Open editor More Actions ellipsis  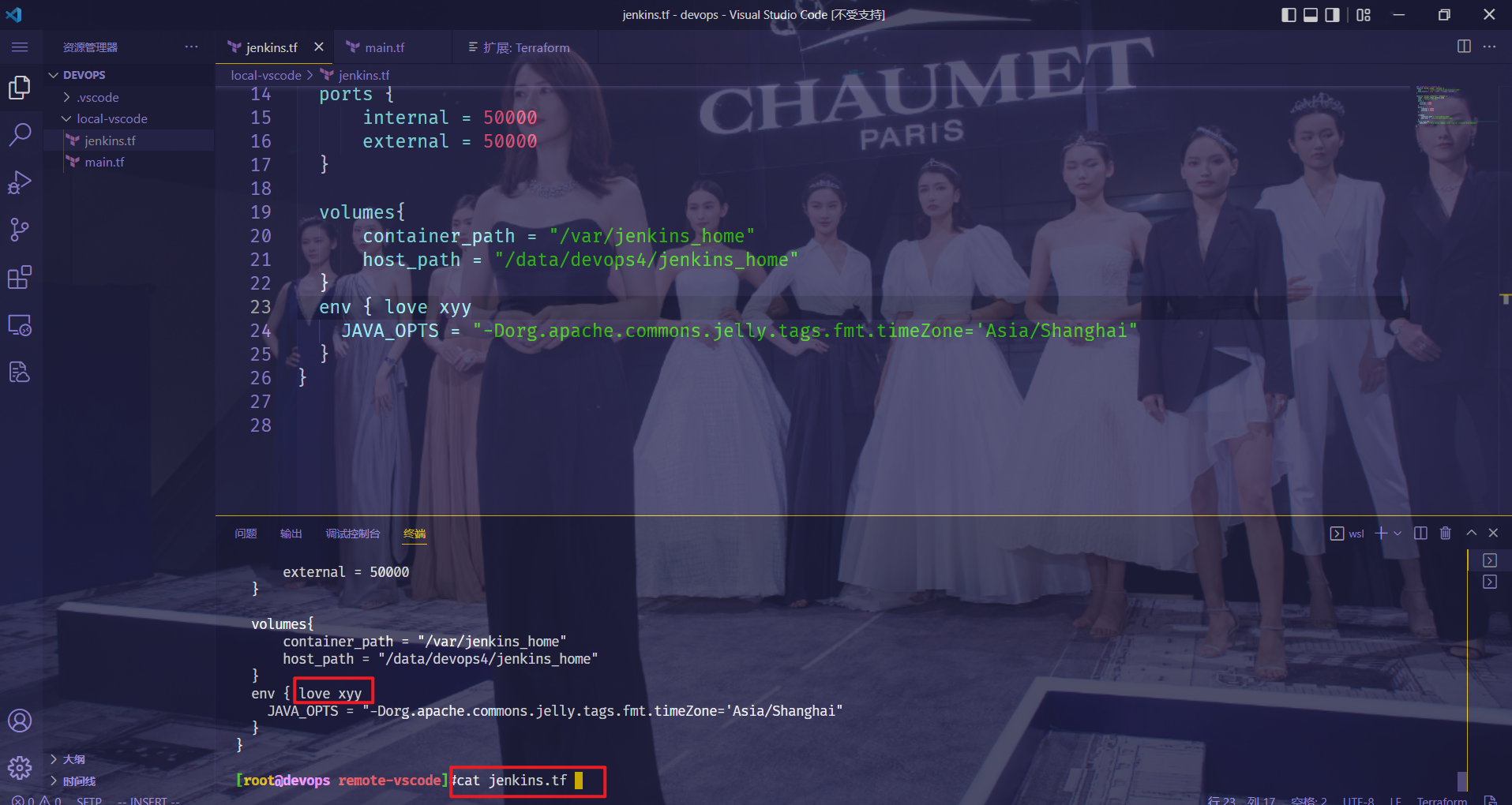pyautogui.click(x=1490, y=47)
